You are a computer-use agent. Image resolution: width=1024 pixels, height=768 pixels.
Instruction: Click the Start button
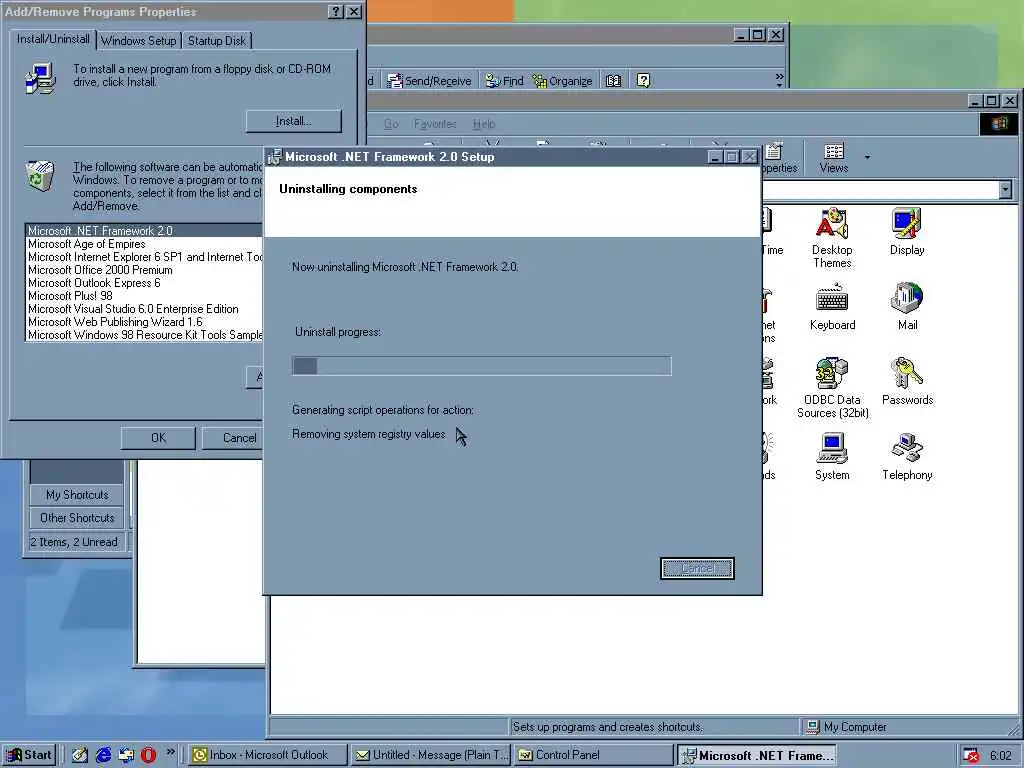29,755
